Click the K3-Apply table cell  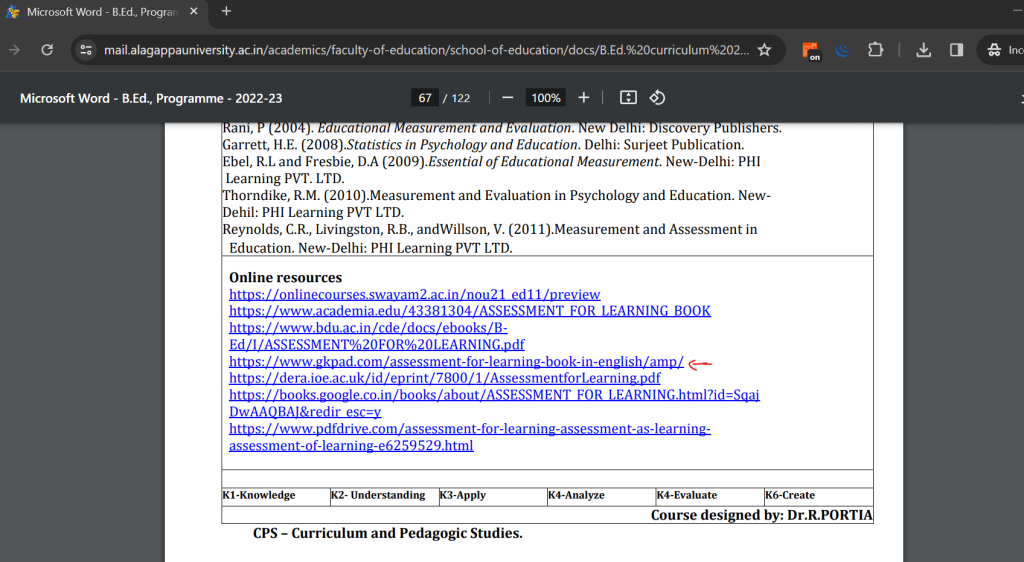[492, 495]
